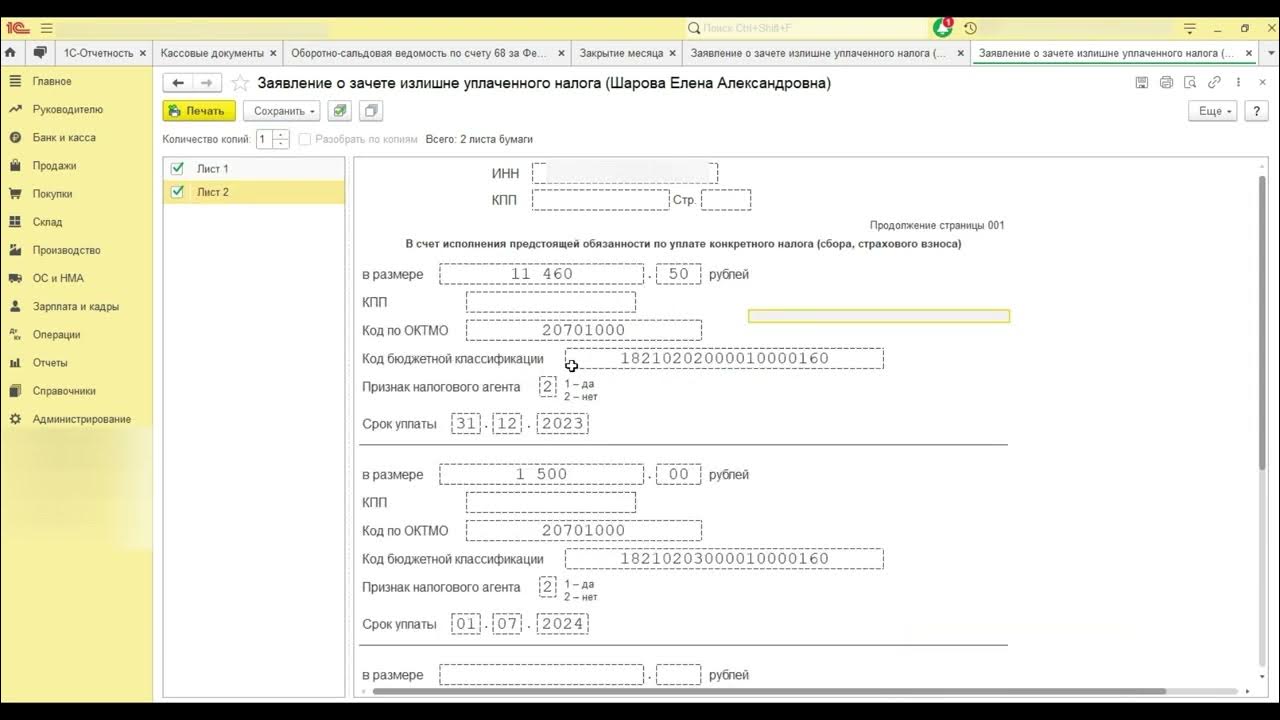Add form to favorites star
Image resolution: width=1280 pixels, height=720 pixels.
click(x=240, y=83)
